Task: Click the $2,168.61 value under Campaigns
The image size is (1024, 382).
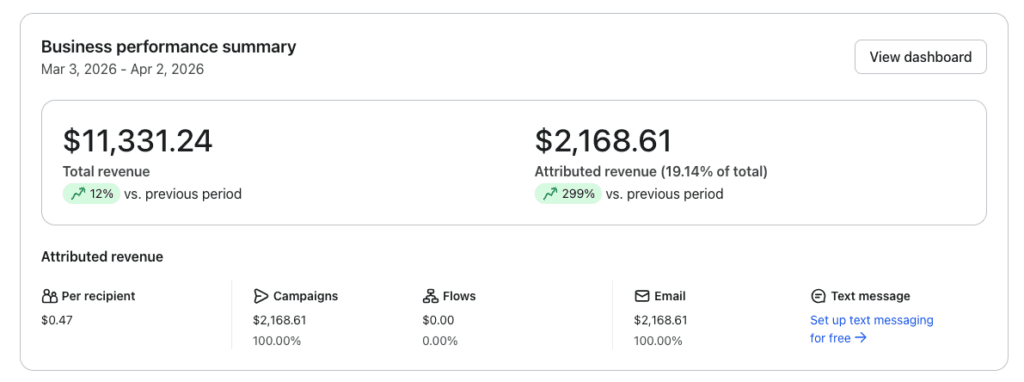Action: click(x=280, y=321)
